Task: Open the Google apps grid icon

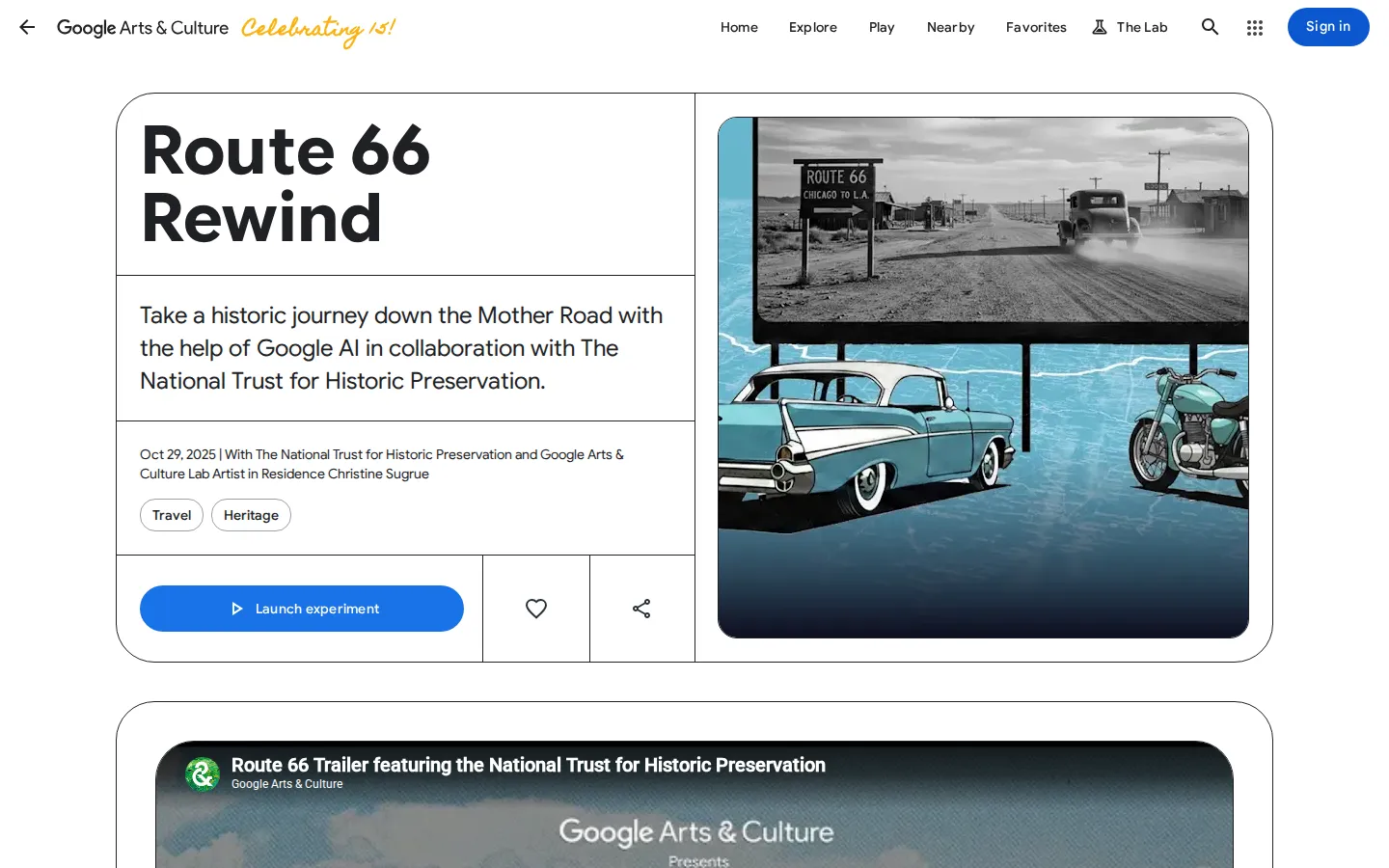Action: [x=1254, y=28]
